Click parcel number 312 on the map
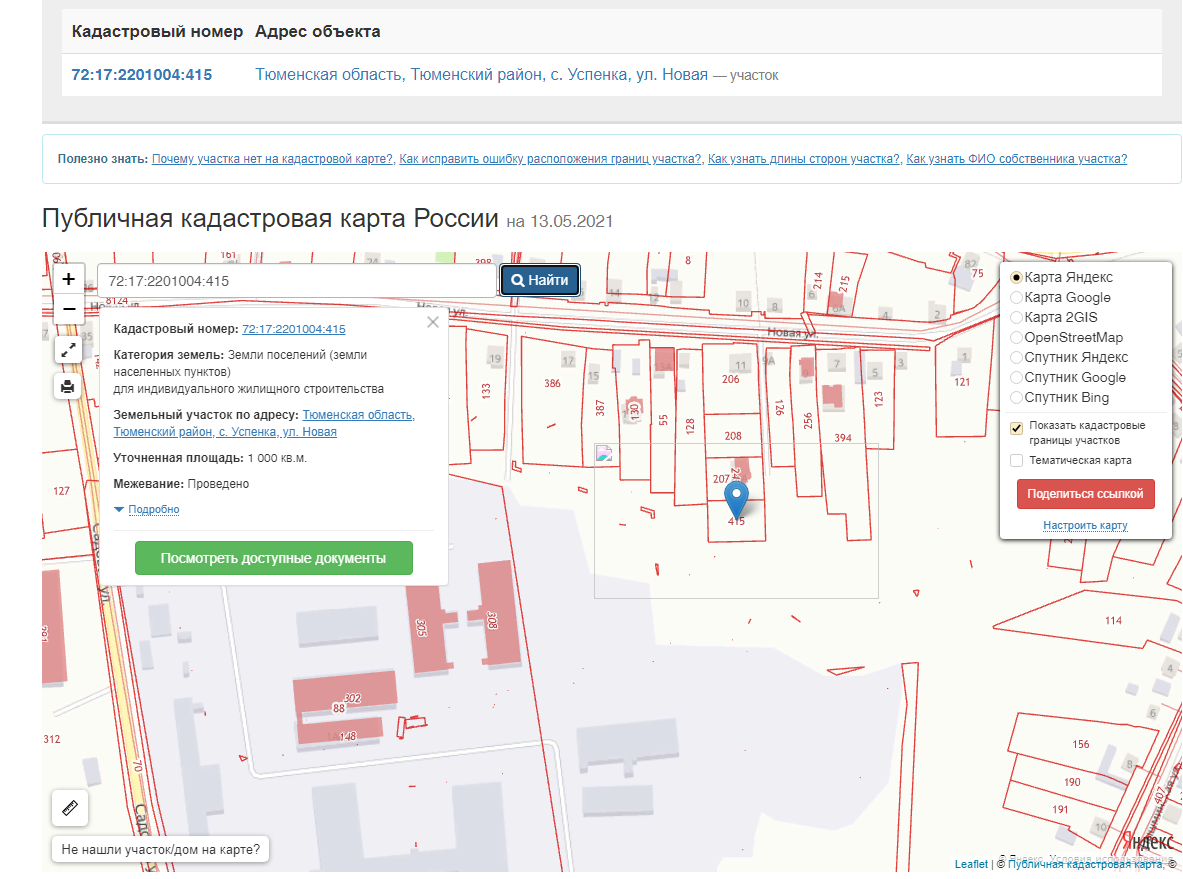Viewport: 1183px width, 879px height. pos(51,739)
